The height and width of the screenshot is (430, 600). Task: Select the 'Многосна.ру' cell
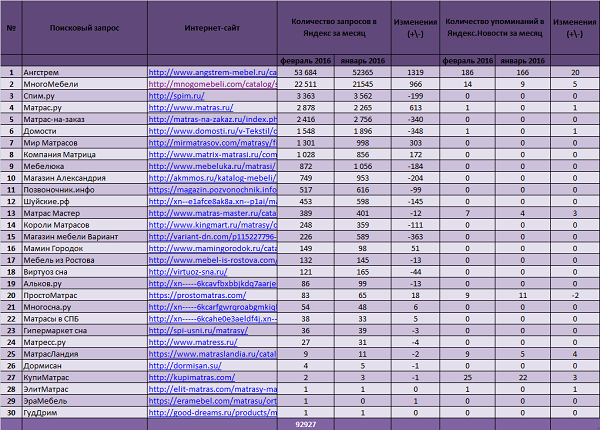tap(85, 307)
